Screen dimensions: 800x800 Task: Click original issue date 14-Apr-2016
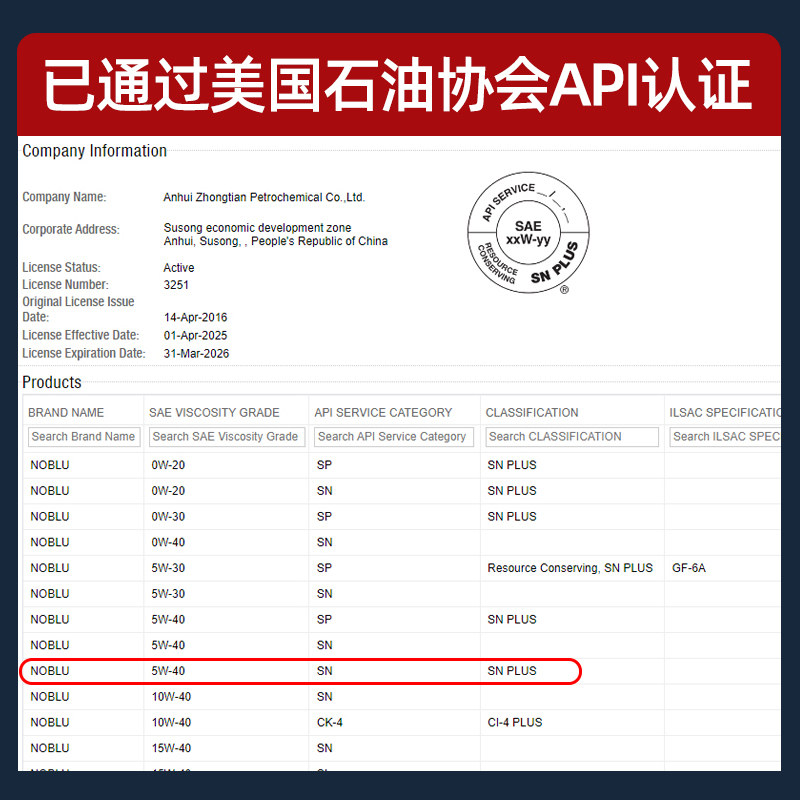click(x=195, y=317)
